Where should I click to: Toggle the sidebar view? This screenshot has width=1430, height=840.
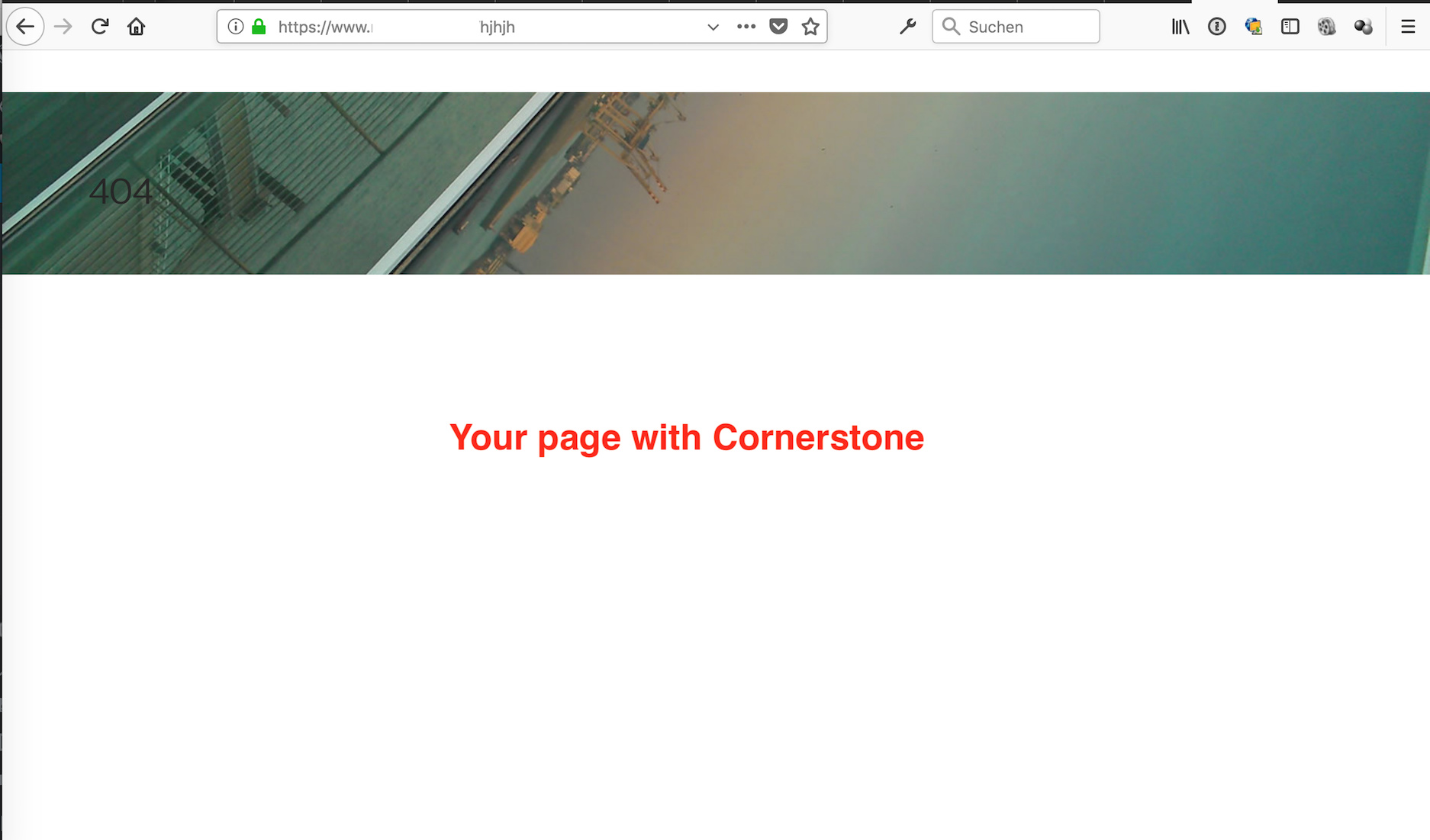1290,27
